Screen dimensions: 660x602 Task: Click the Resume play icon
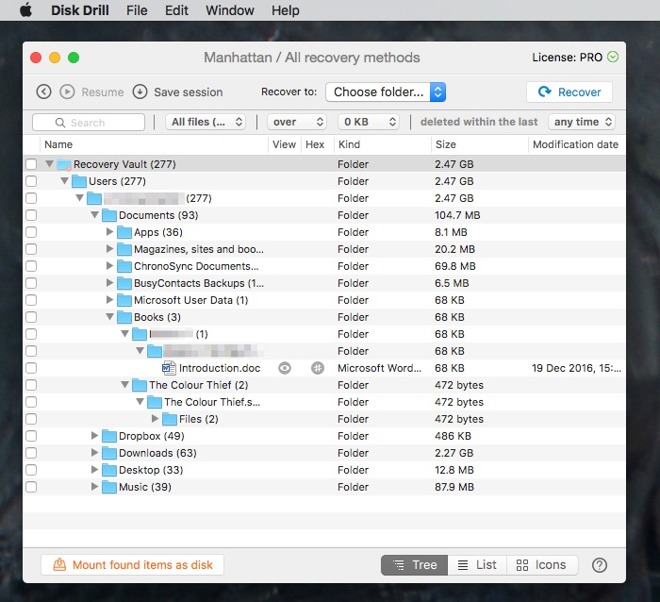(x=67, y=92)
